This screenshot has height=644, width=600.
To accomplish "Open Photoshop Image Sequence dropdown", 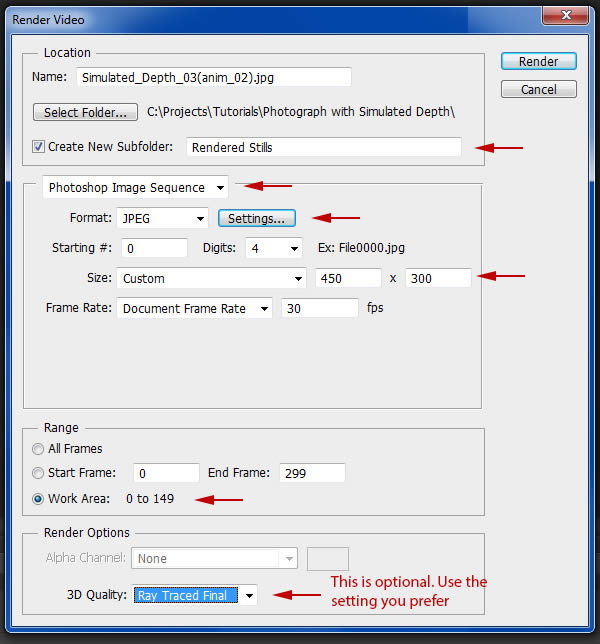I will point(136,188).
